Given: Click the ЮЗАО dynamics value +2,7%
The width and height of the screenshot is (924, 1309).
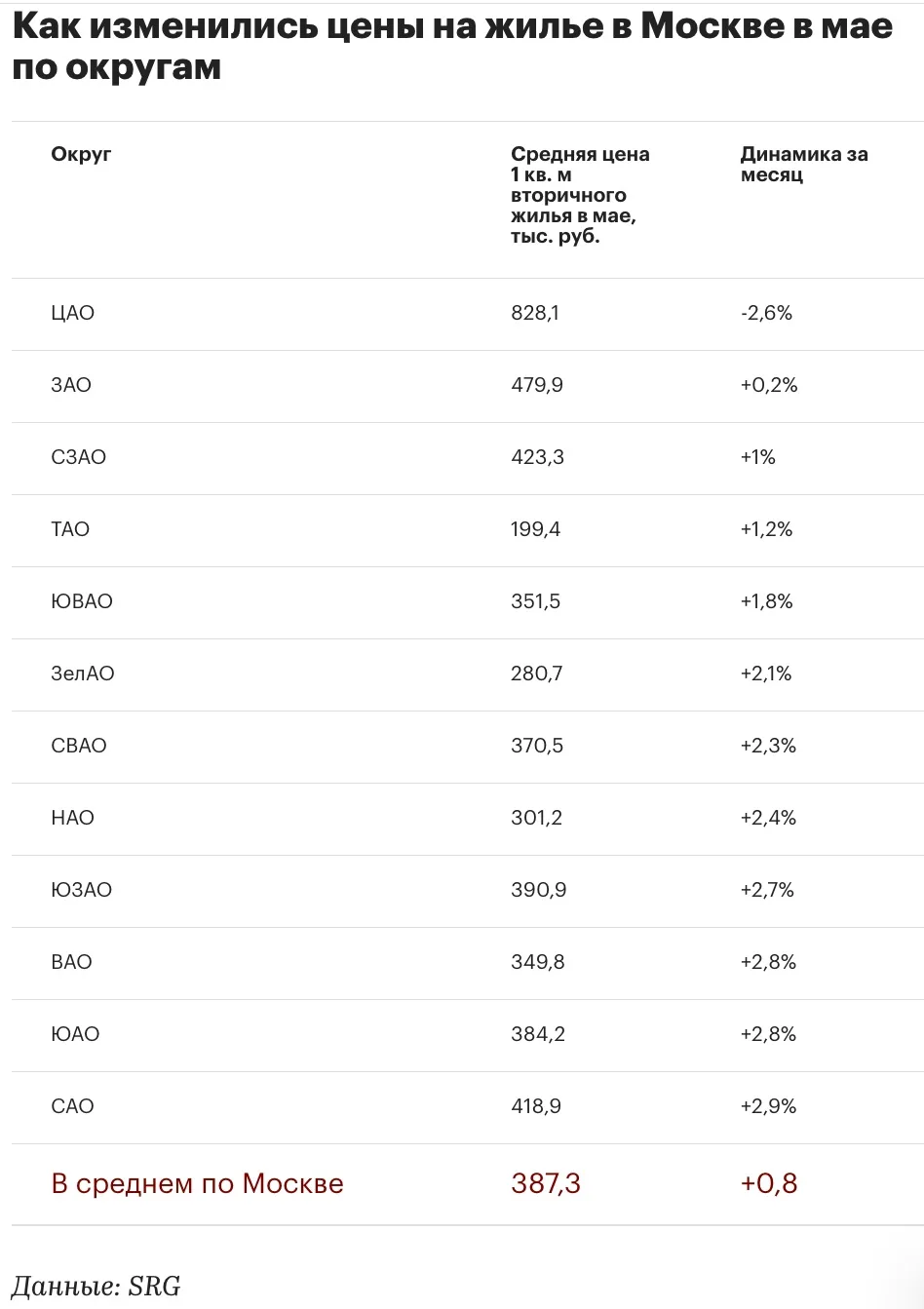Looking at the screenshot, I should pos(767,890).
